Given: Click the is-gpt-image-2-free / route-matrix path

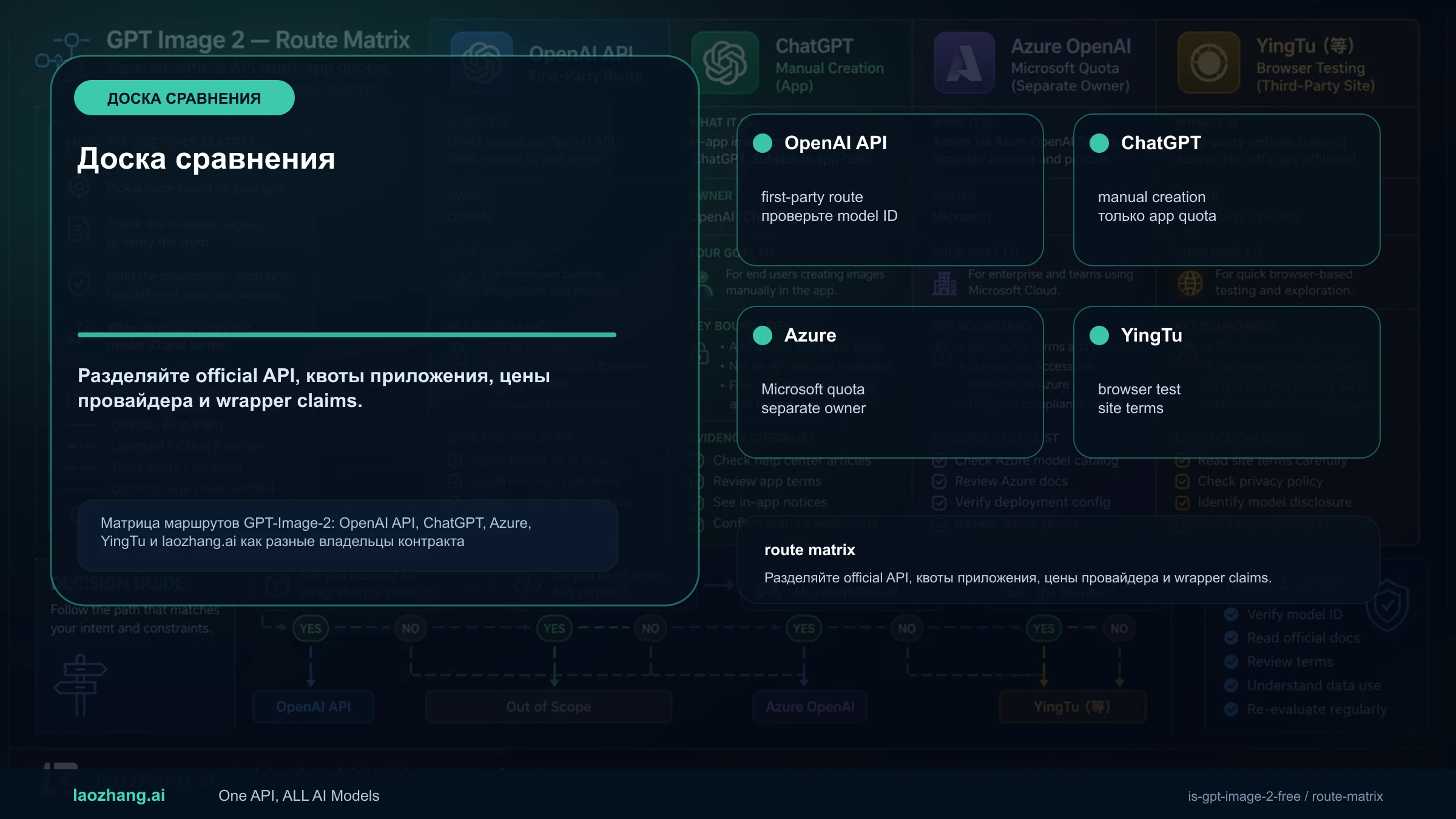Looking at the screenshot, I should [1286, 796].
